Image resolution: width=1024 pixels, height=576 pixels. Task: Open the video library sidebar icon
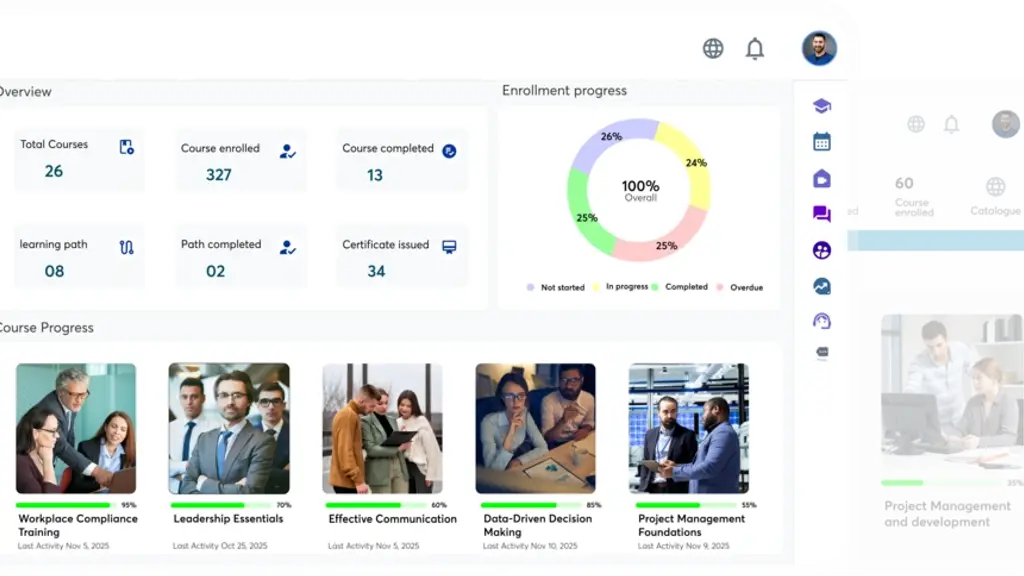pos(822,178)
